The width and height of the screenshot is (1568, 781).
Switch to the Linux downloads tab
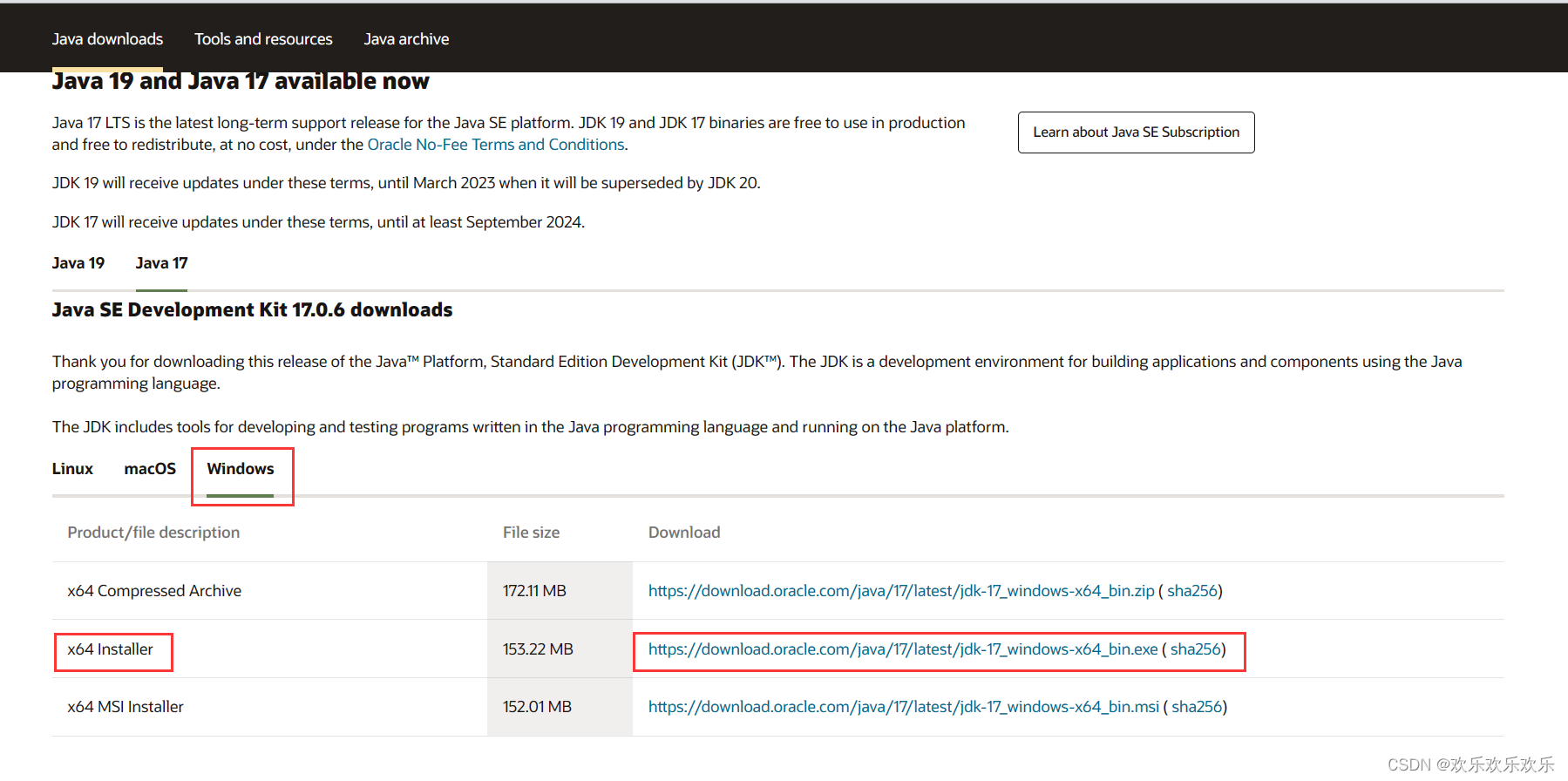click(72, 469)
